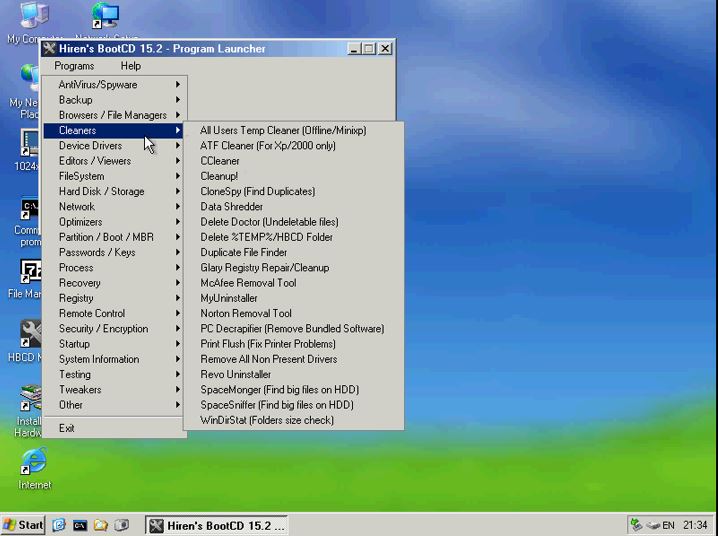Click the drive tray icon
Viewport: 718px width, 536px height.
[653, 525]
